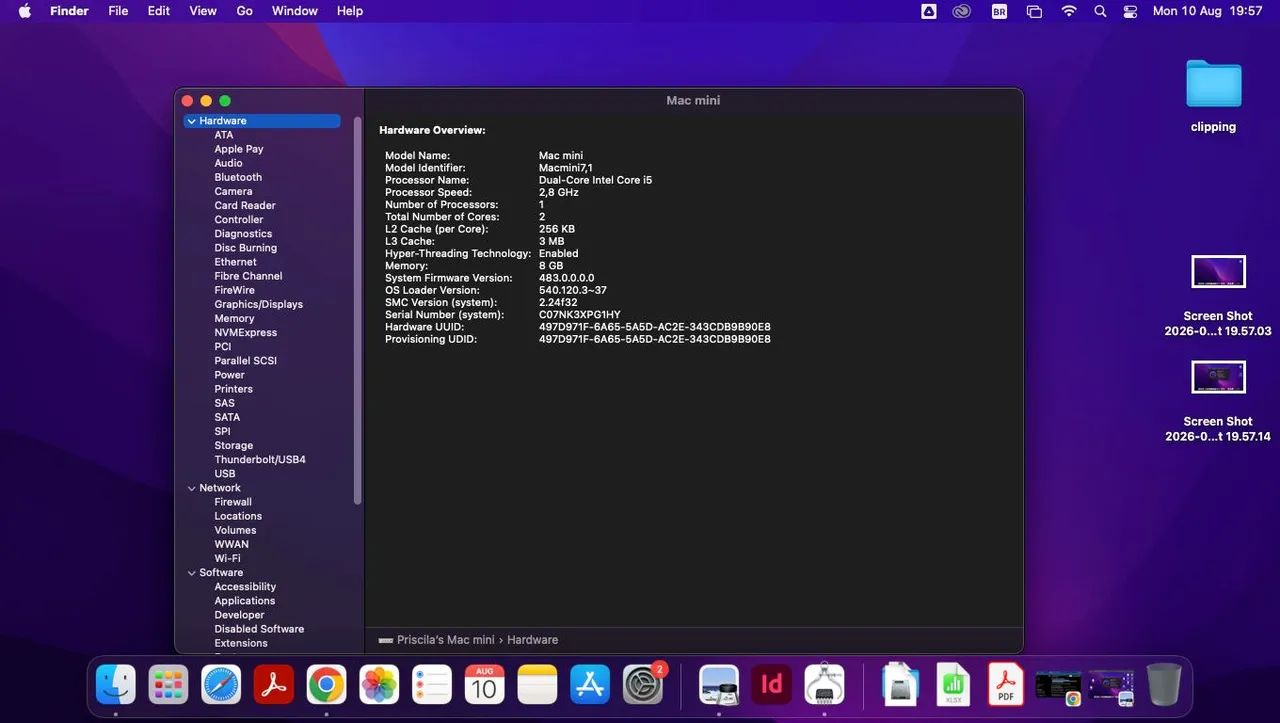Open the Calendar app in the Dock
Screen dimensions: 1280x723
[484, 685]
